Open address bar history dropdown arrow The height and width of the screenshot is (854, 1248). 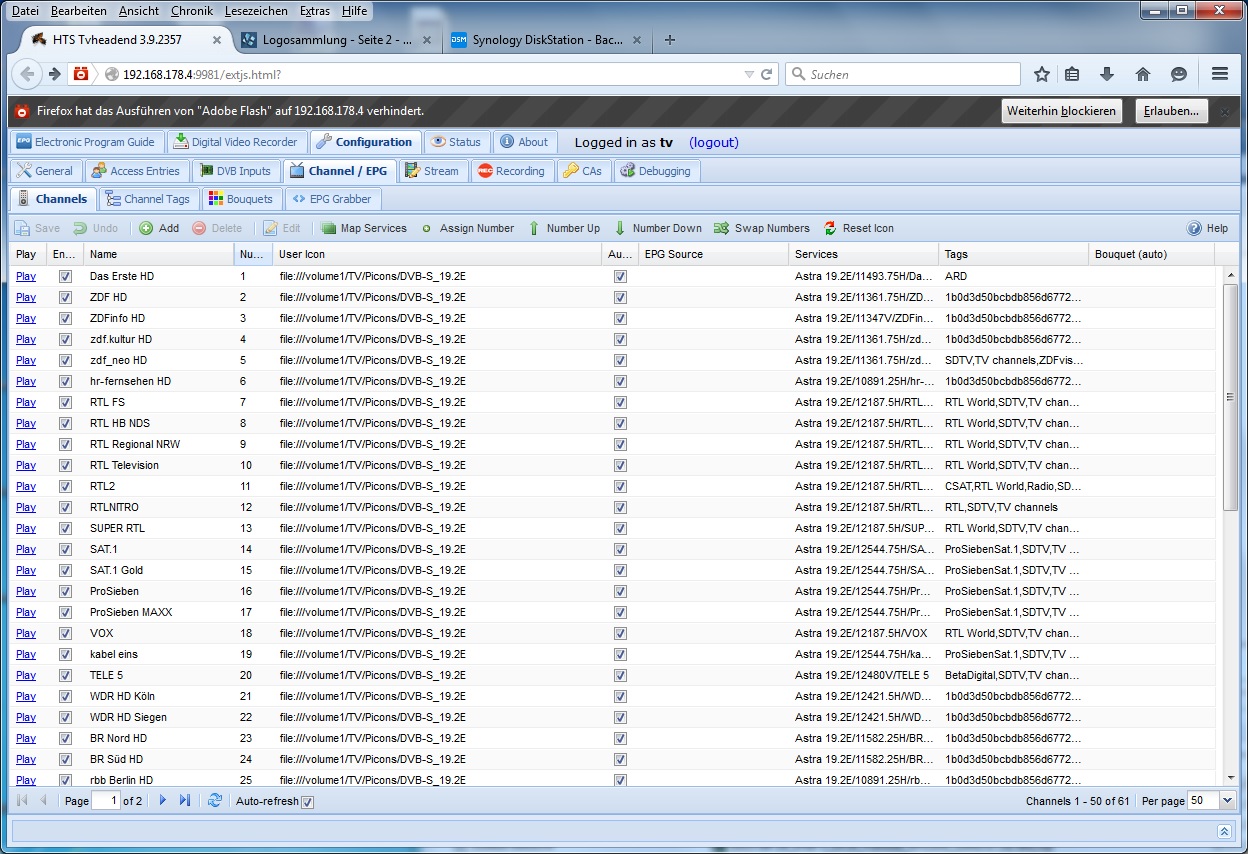[749, 74]
